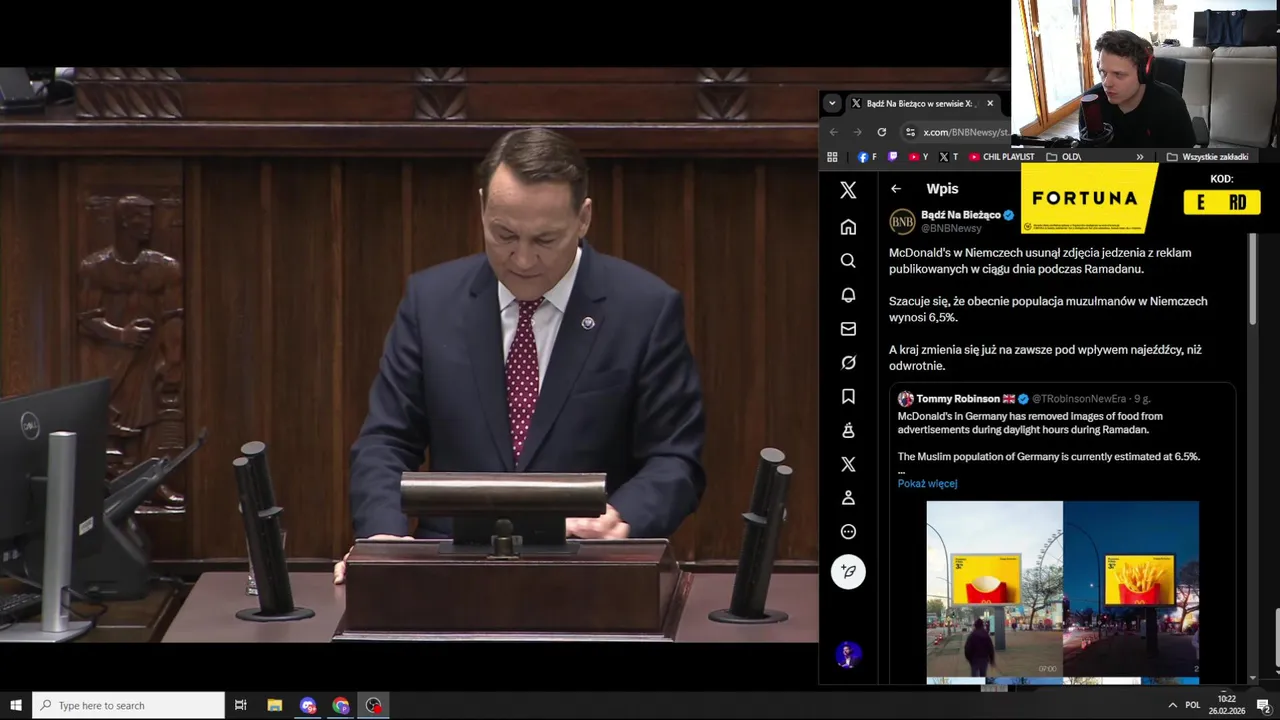Open Wszystkie zakładki folder

pyautogui.click(x=1207, y=157)
